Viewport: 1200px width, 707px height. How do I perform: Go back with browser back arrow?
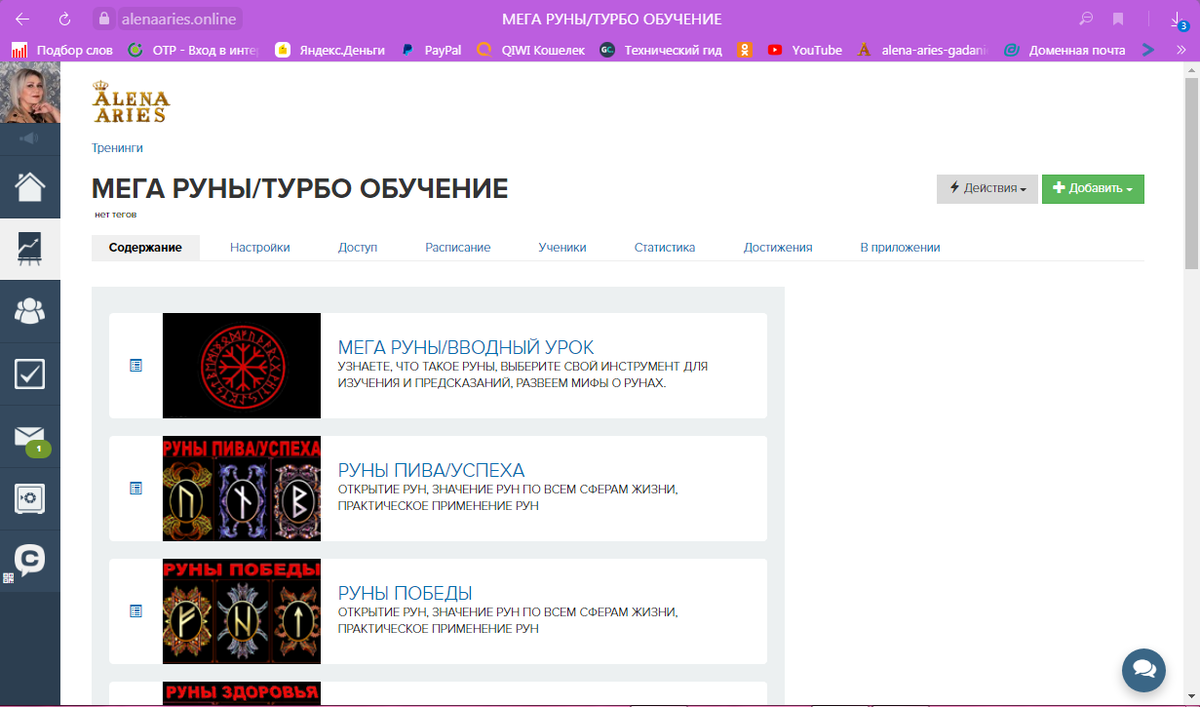point(22,19)
